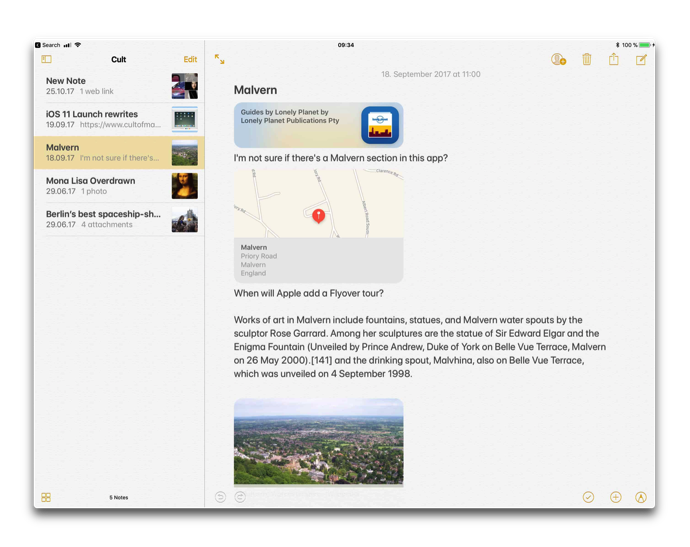The image size is (690, 547).
Task: Toggle the folders sidebar icon
Action: point(46,59)
